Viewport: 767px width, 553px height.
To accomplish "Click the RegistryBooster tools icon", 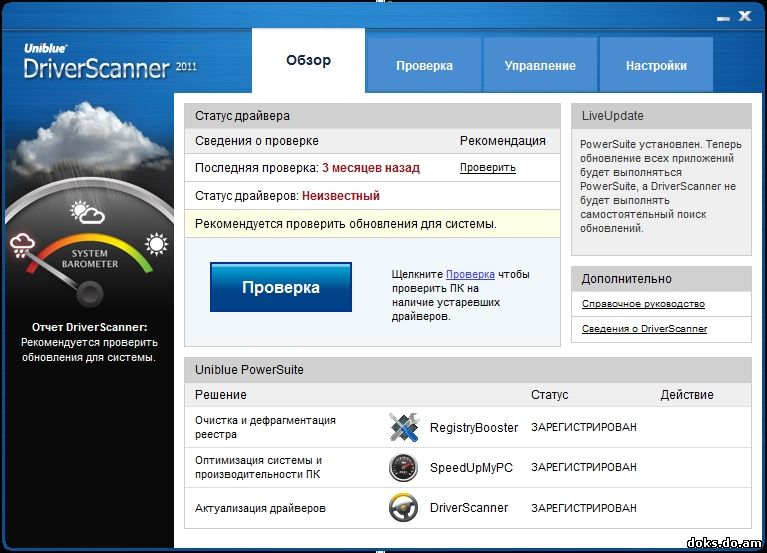I will 404,427.
